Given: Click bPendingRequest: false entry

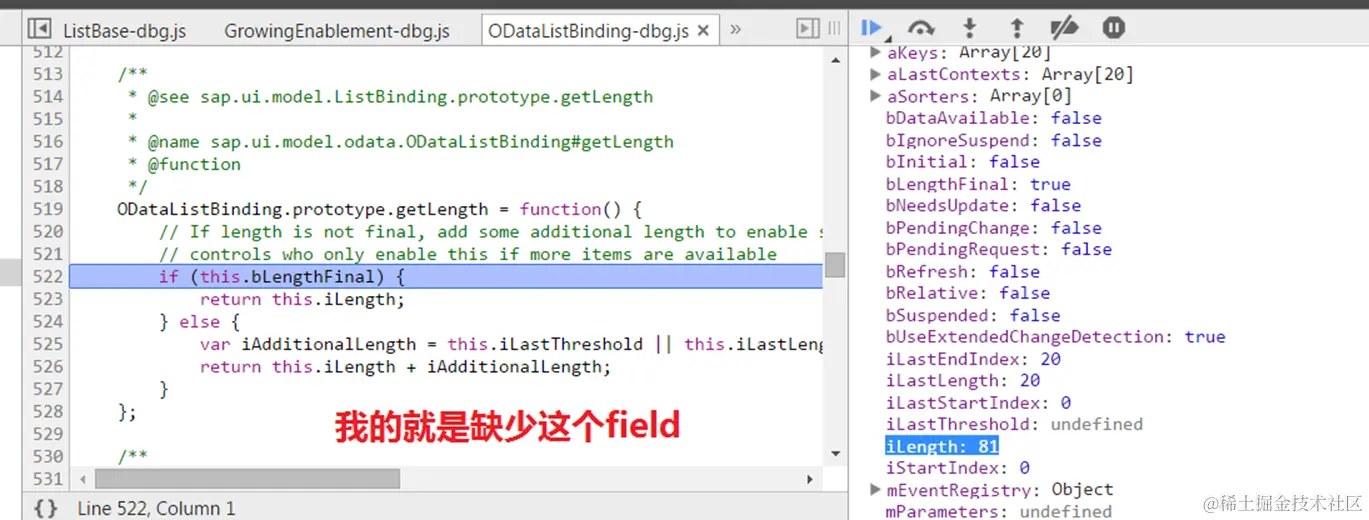Looking at the screenshot, I should [x=998, y=249].
